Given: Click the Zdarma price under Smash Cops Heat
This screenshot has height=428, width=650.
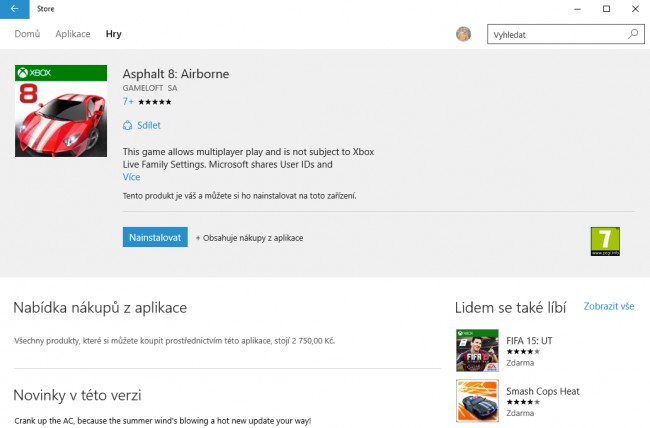Looking at the screenshot, I should pos(520,413).
